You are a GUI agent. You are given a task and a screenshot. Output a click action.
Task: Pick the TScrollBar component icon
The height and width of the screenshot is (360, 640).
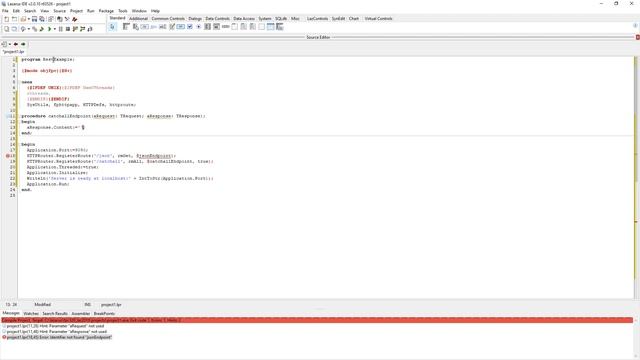(225, 27)
